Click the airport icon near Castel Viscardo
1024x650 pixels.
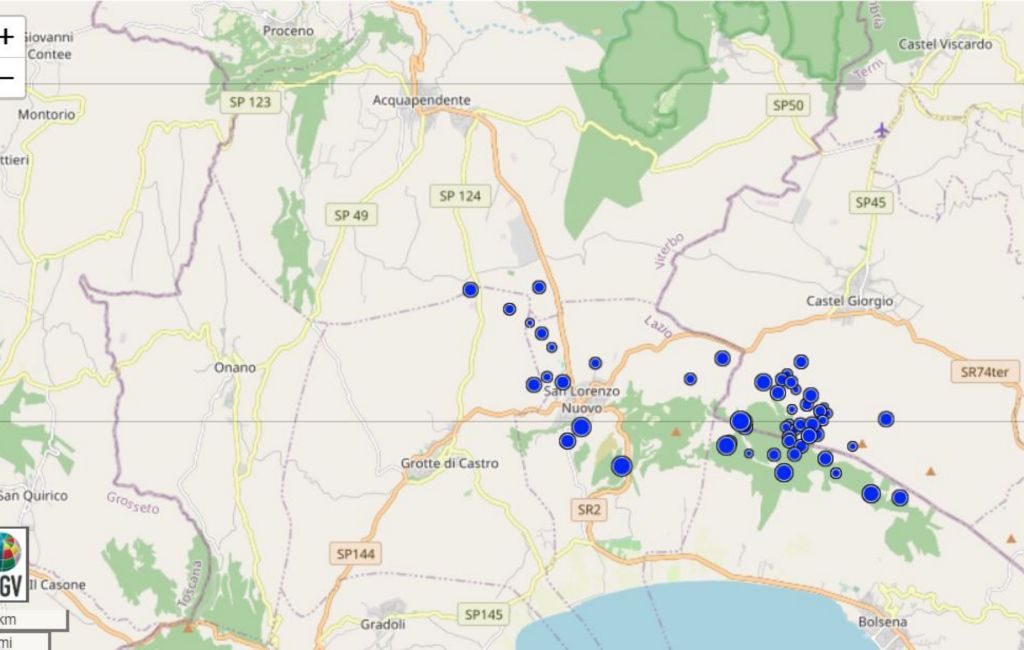tap(881, 130)
